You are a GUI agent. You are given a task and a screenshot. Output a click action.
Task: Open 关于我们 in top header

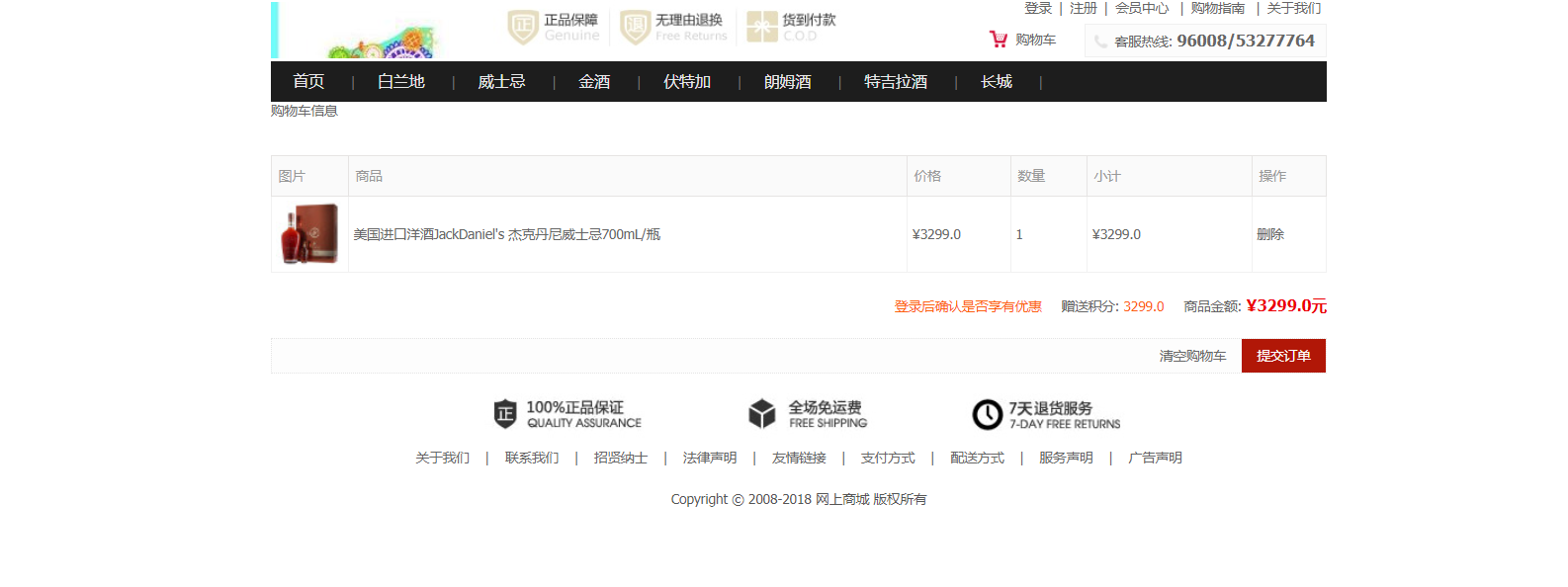click(x=1294, y=8)
